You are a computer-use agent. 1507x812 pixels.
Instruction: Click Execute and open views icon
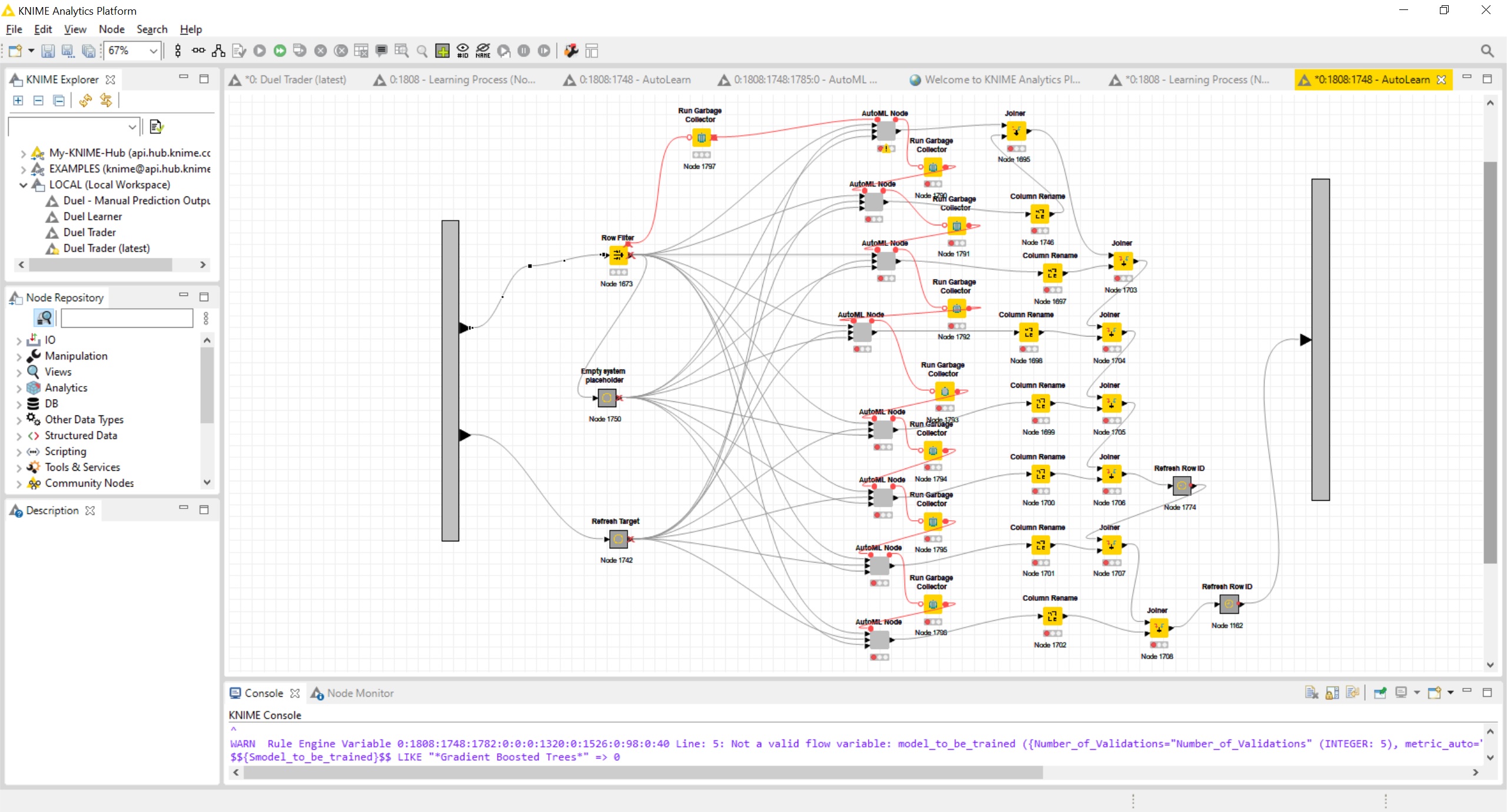tap(300, 51)
